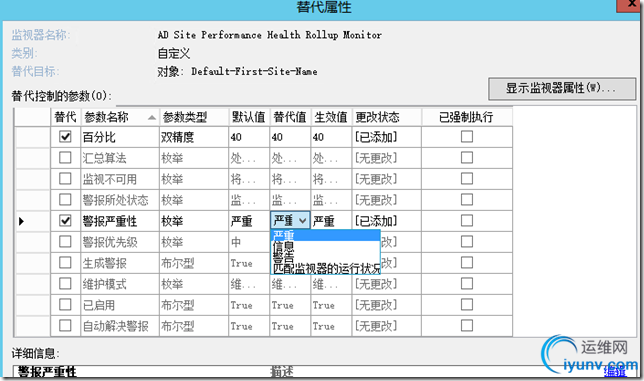The height and width of the screenshot is (381, 644).
Task: Select 匹配监视器的运行状况 option
Action: [x=325, y=269]
